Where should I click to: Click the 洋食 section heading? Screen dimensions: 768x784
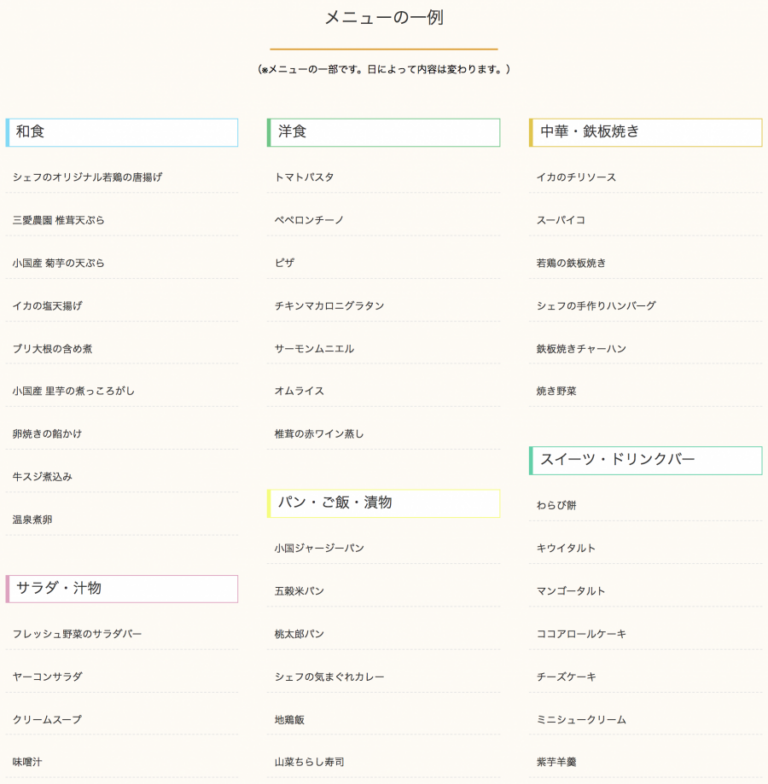pyautogui.click(x=293, y=132)
